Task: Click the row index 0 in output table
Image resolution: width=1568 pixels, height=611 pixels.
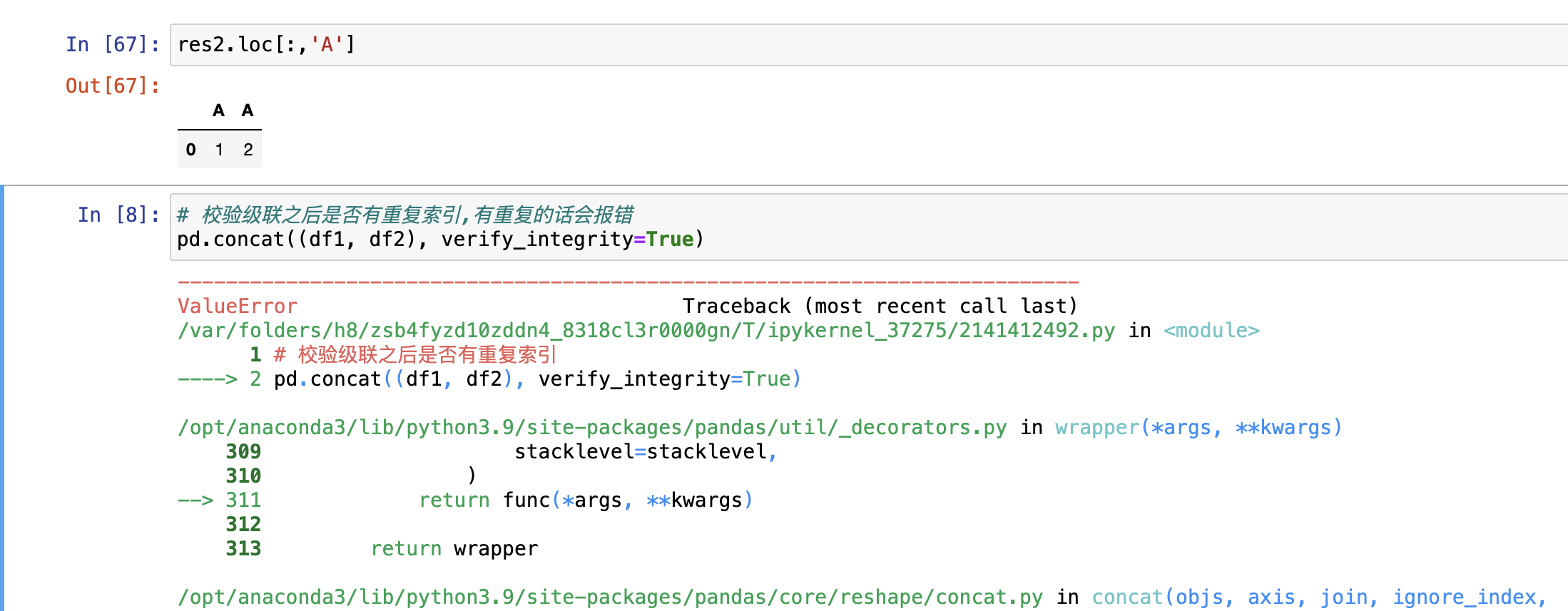Action: click(x=190, y=150)
